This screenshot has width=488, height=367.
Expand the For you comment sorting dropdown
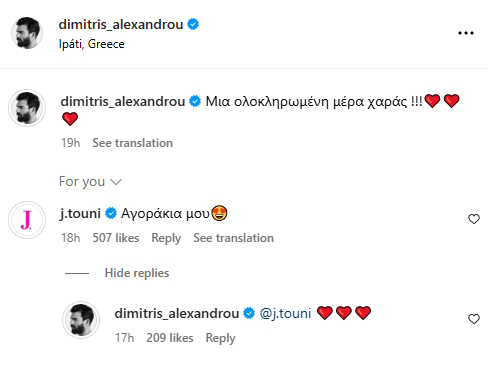click(x=90, y=182)
